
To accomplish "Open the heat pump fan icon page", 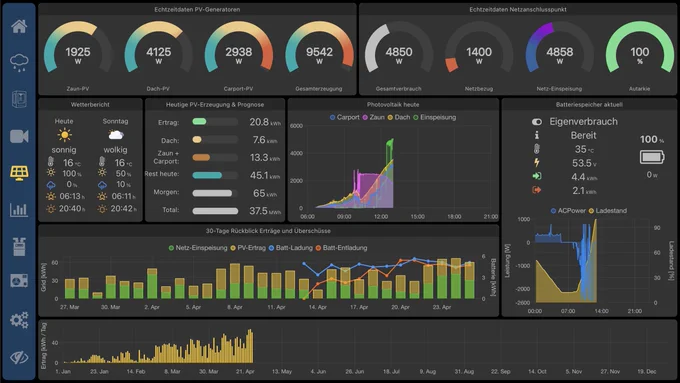I will pyautogui.click(x=19, y=281).
